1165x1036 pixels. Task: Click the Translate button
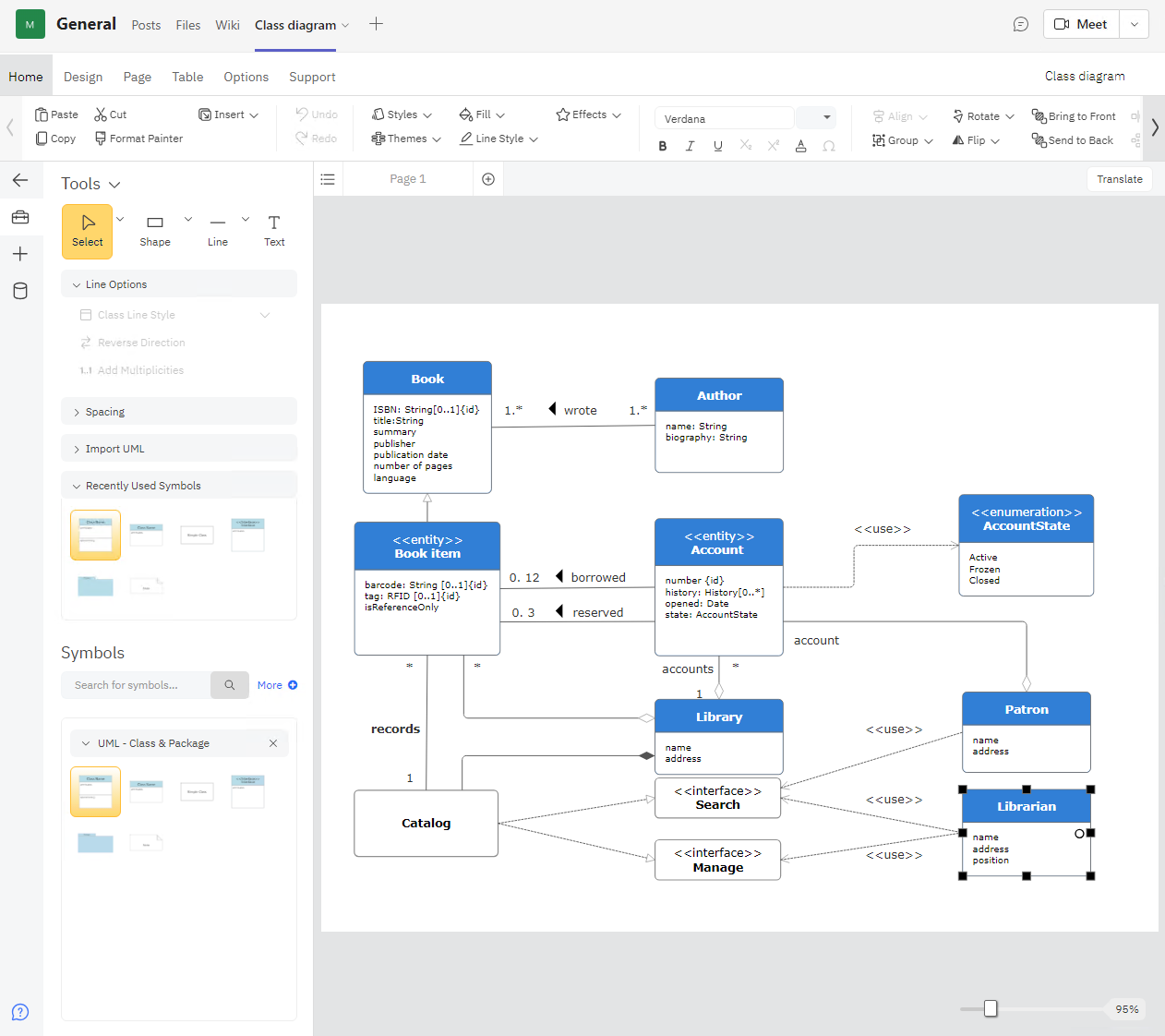pos(1119,178)
